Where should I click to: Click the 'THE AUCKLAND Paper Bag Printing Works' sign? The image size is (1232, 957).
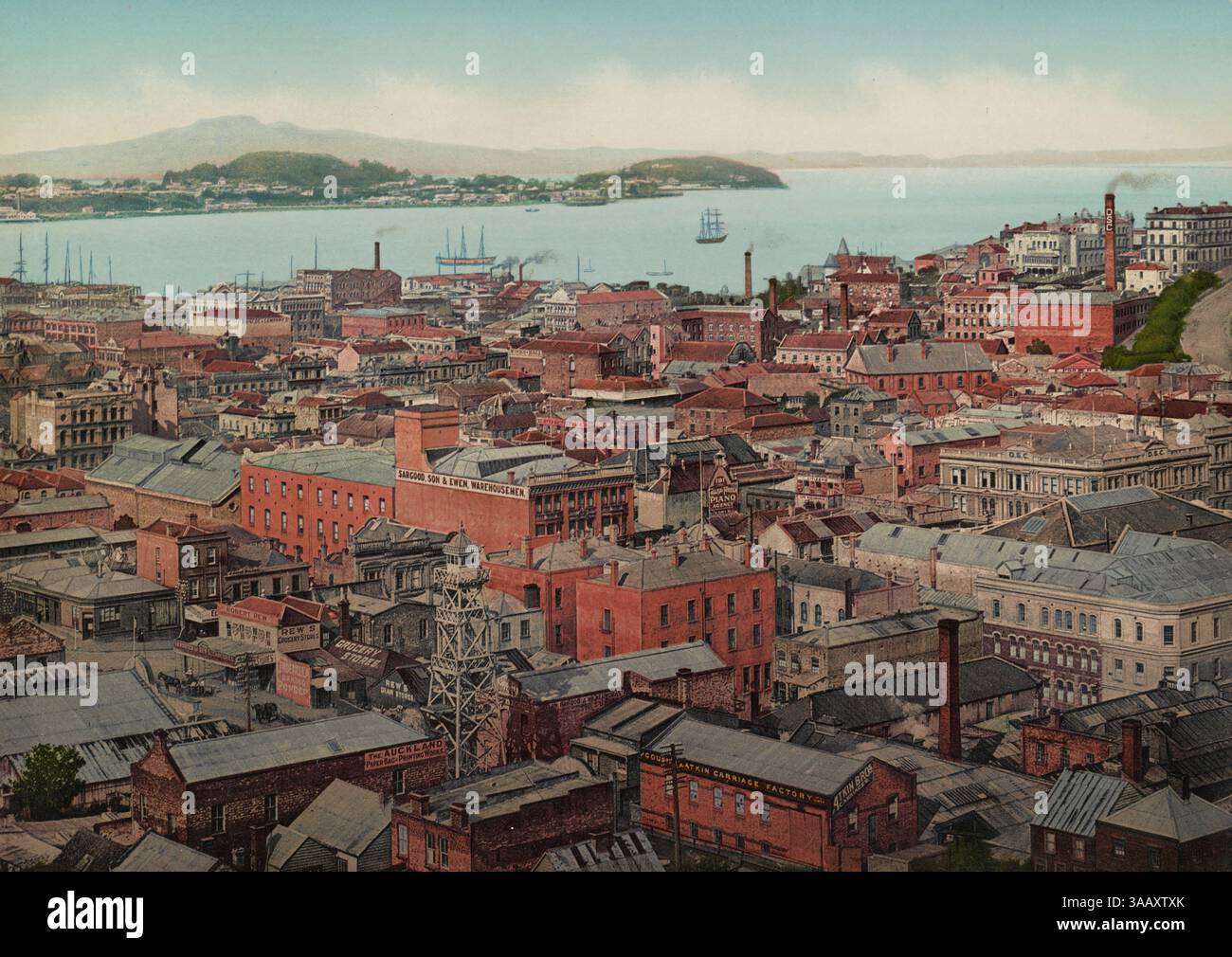tap(405, 756)
